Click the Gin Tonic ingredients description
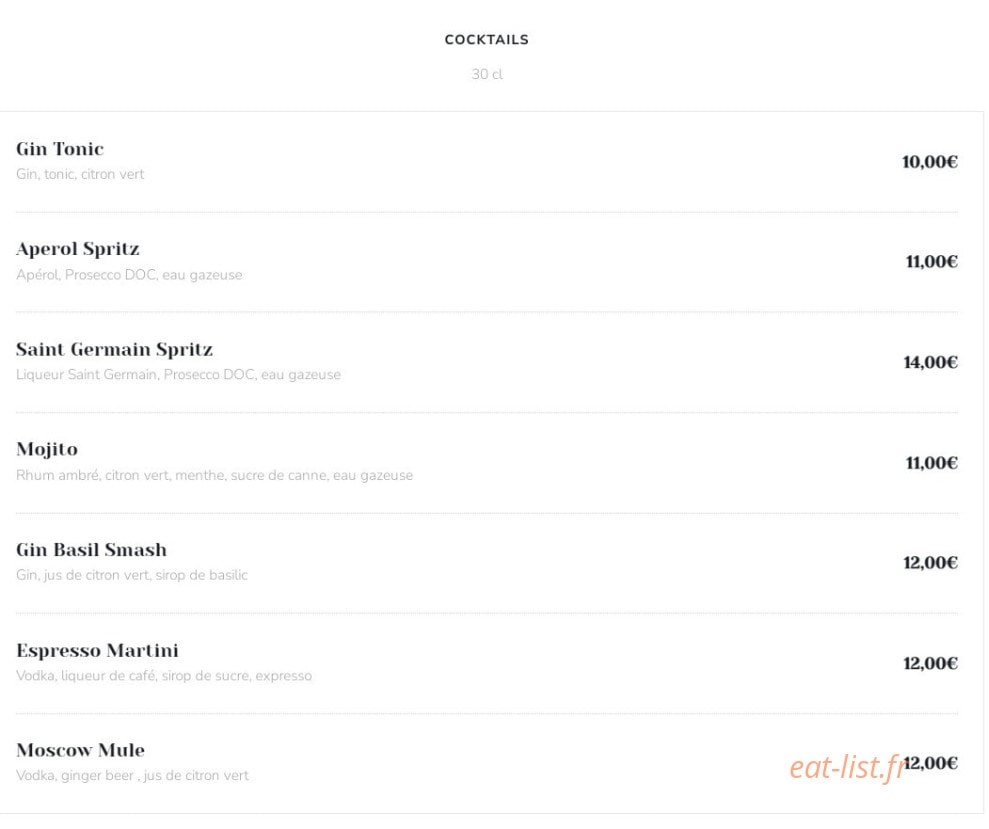 80,174
